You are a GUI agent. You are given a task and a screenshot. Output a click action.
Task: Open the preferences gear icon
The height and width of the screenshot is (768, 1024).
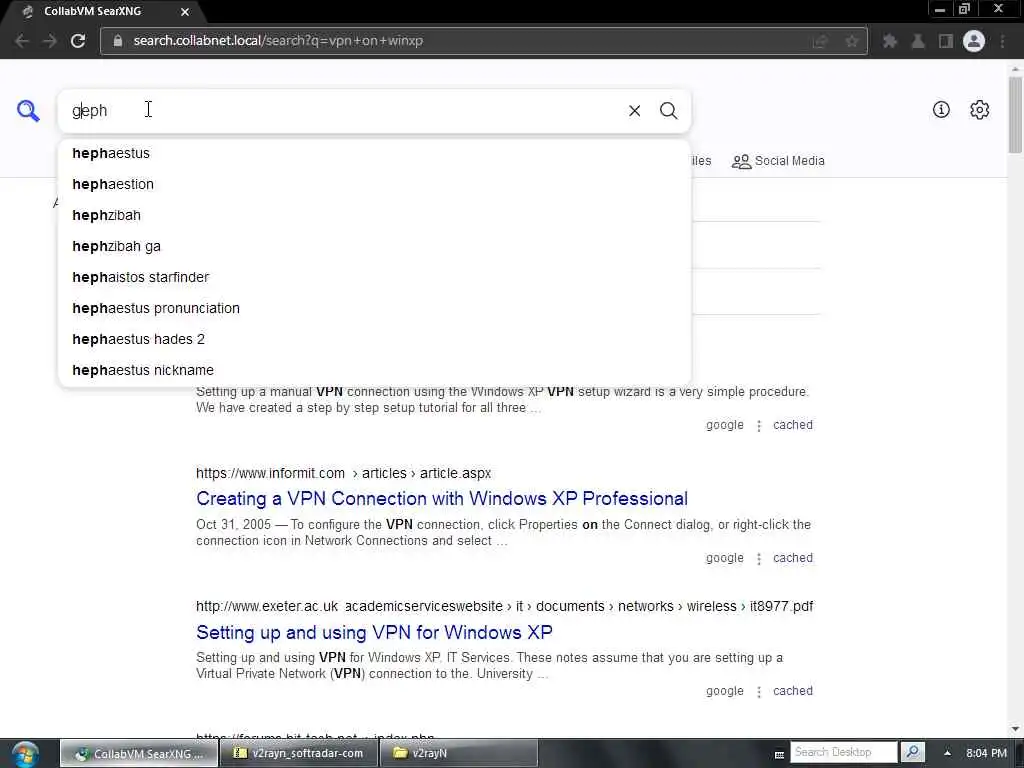click(x=979, y=110)
